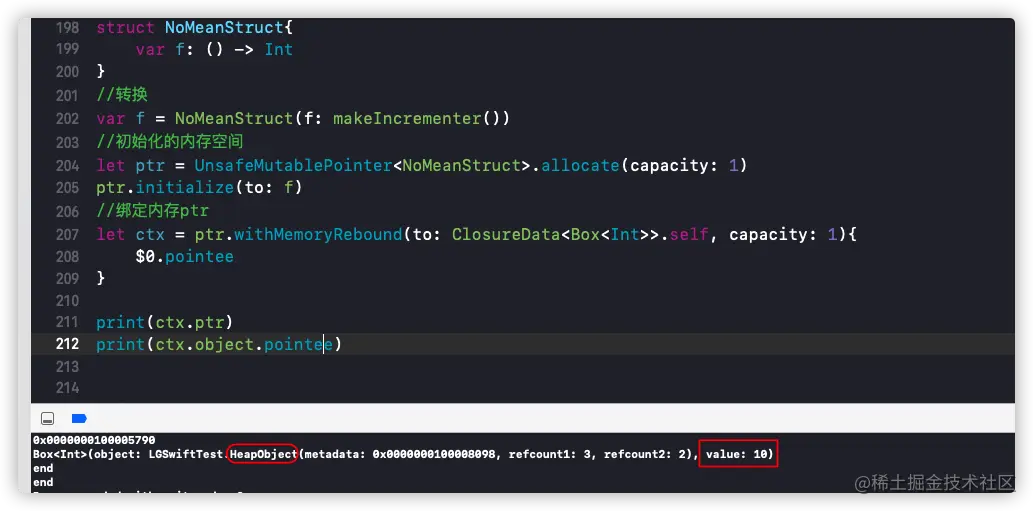
Task: Click line number 204 in gutter
Action: coord(68,165)
